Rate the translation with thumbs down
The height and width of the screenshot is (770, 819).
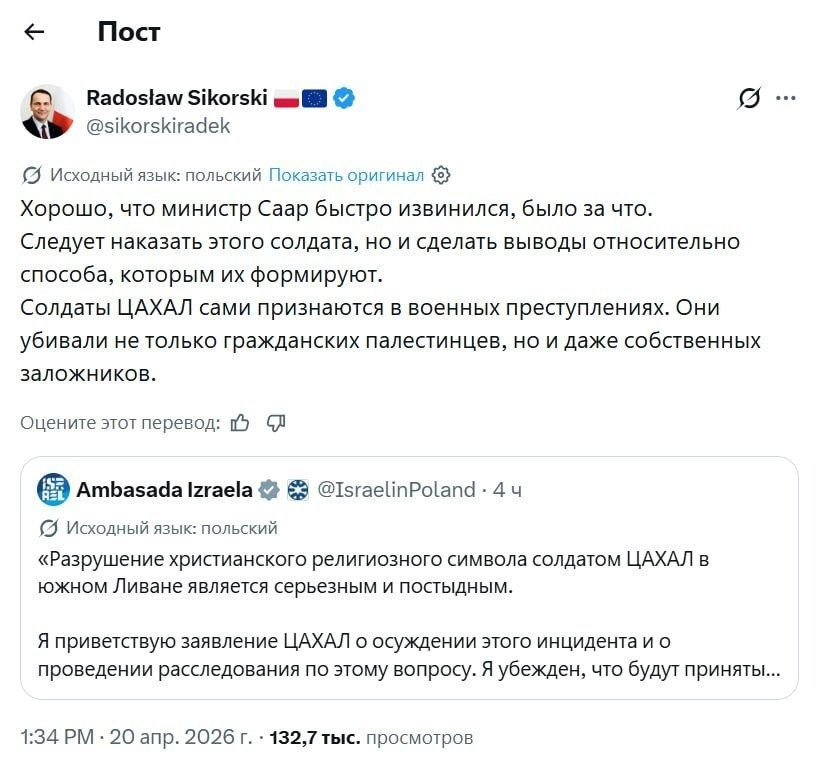click(x=275, y=423)
